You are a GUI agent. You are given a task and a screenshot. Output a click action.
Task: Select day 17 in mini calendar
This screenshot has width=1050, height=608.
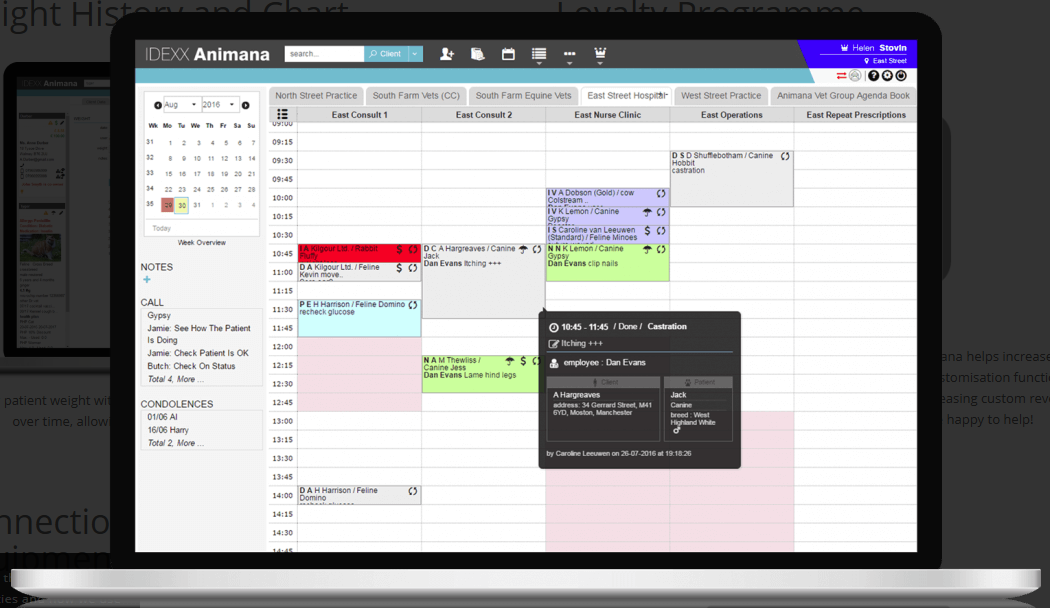pyautogui.click(x=197, y=173)
